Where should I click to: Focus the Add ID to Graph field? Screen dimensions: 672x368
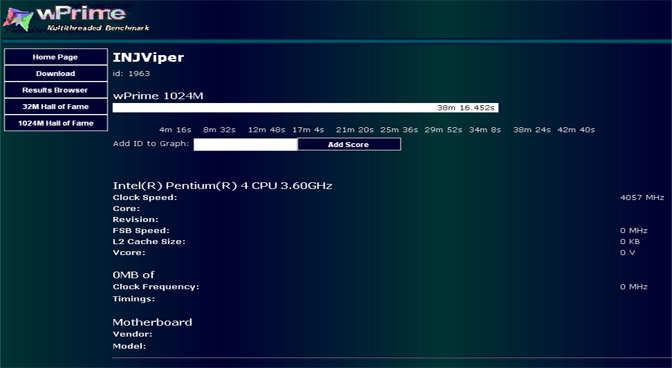click(245, 144)
